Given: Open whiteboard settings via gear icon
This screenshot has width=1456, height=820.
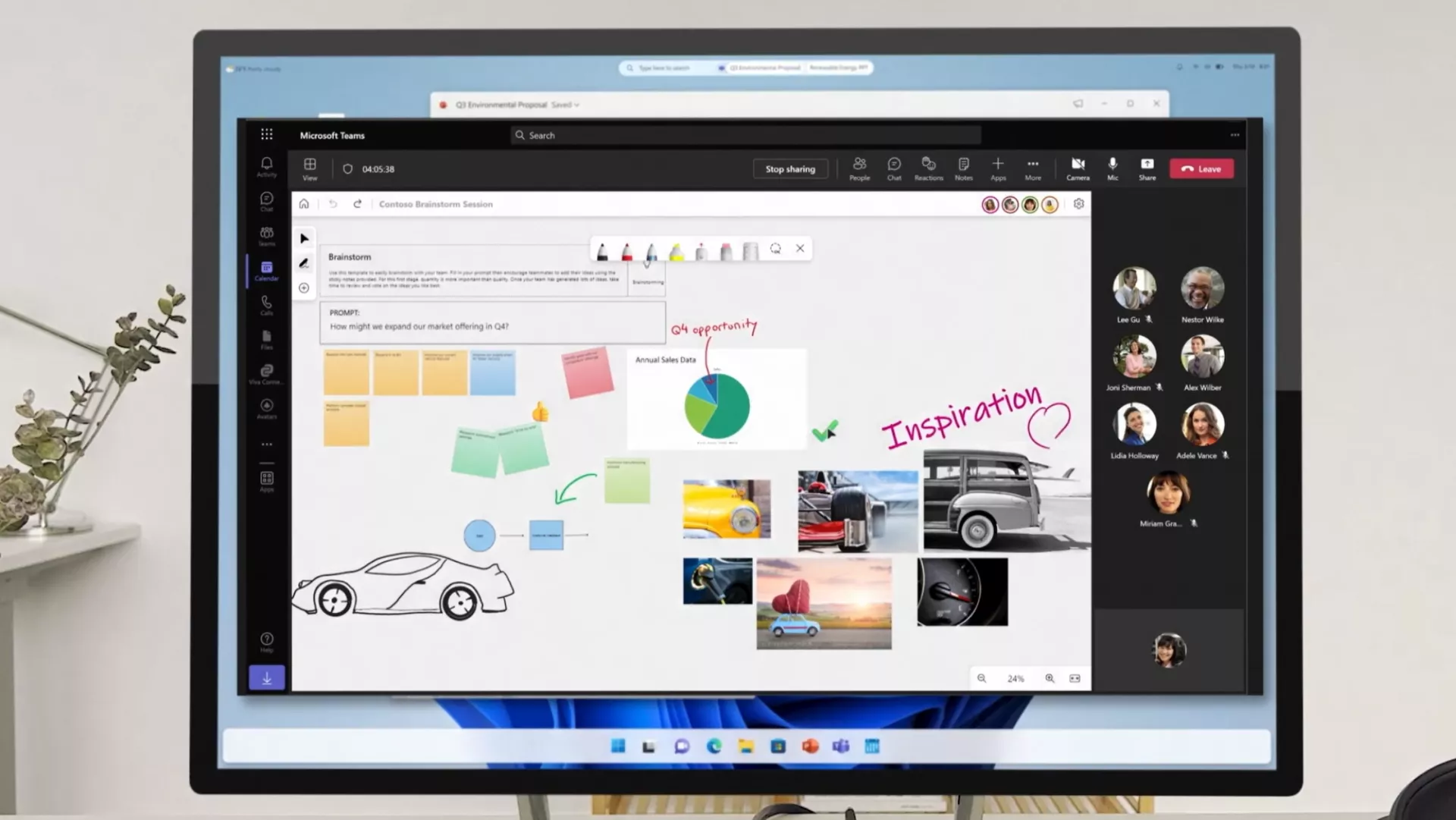Looking at the screenshot, I should [1078, 204].
